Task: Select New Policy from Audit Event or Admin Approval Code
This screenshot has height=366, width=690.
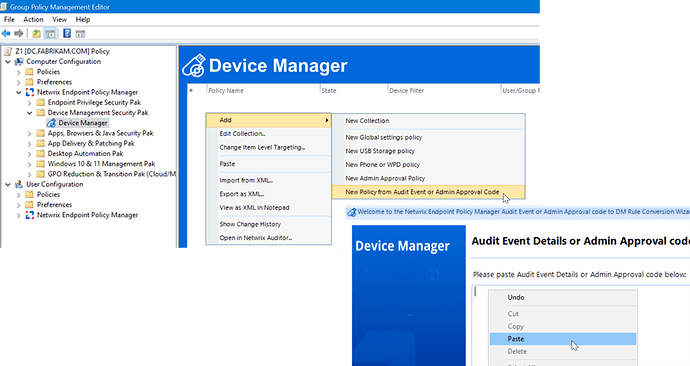Action: [x=428, y=192]
